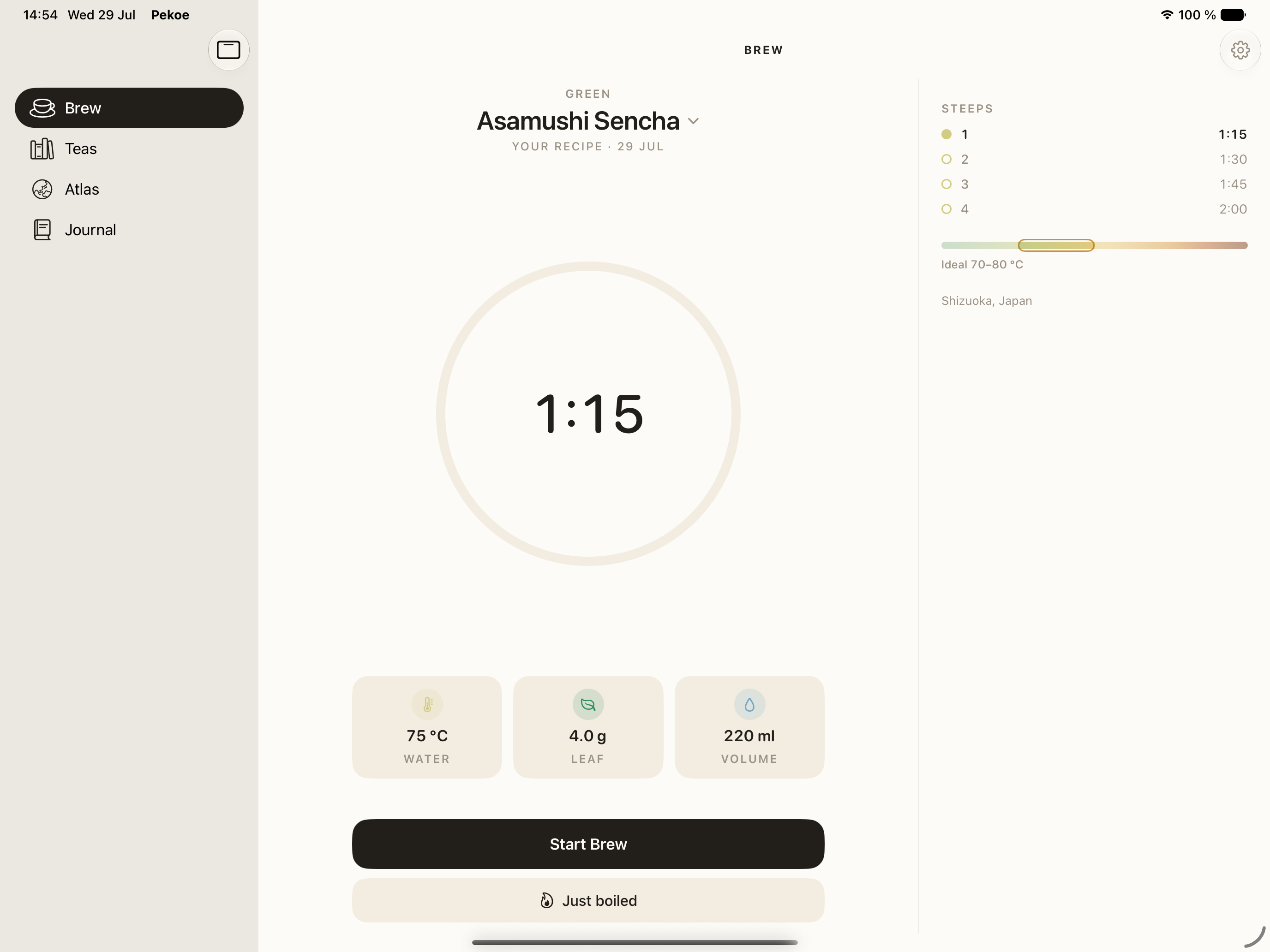Expand the Asamushi Sencha tea chevron
This screenshot has width=1270, height=952.
tap(693, 121)
